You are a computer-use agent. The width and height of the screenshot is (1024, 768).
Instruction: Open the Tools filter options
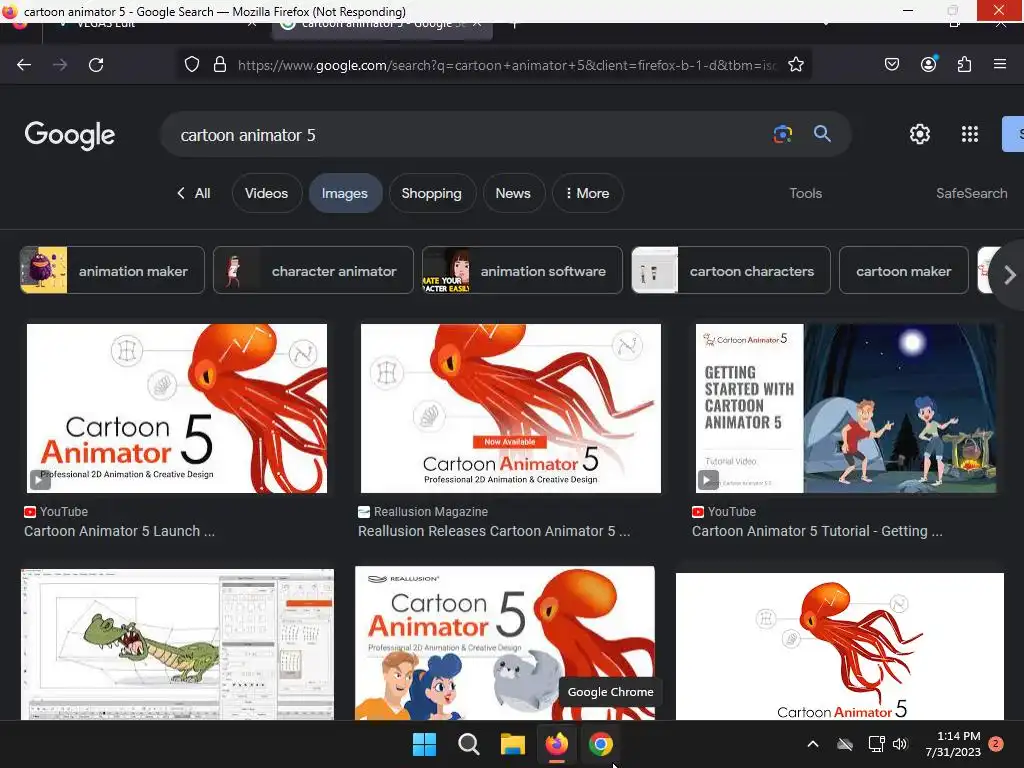(x=805, y=193)
